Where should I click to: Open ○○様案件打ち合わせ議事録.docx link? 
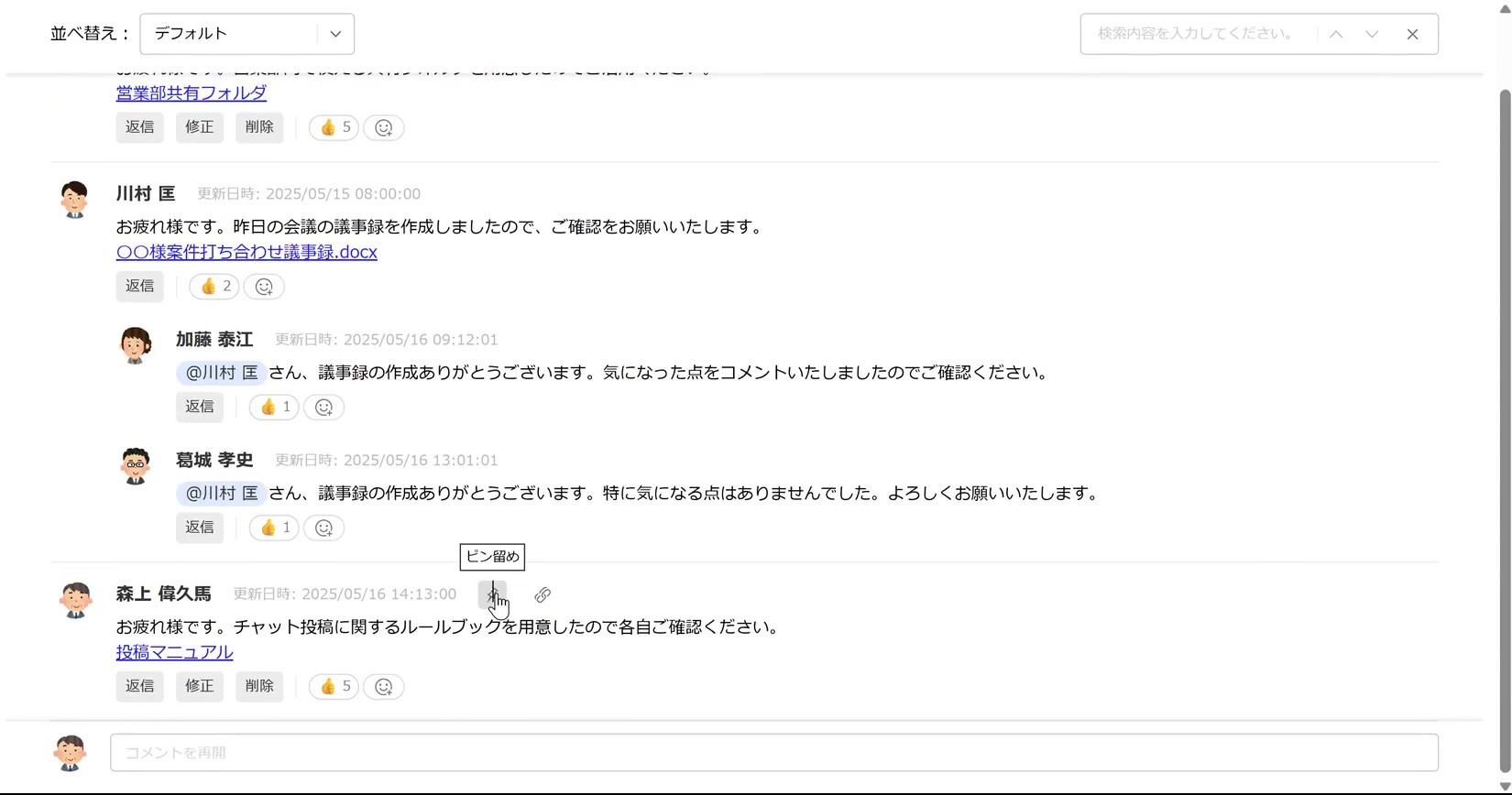(x=247, y=252)
